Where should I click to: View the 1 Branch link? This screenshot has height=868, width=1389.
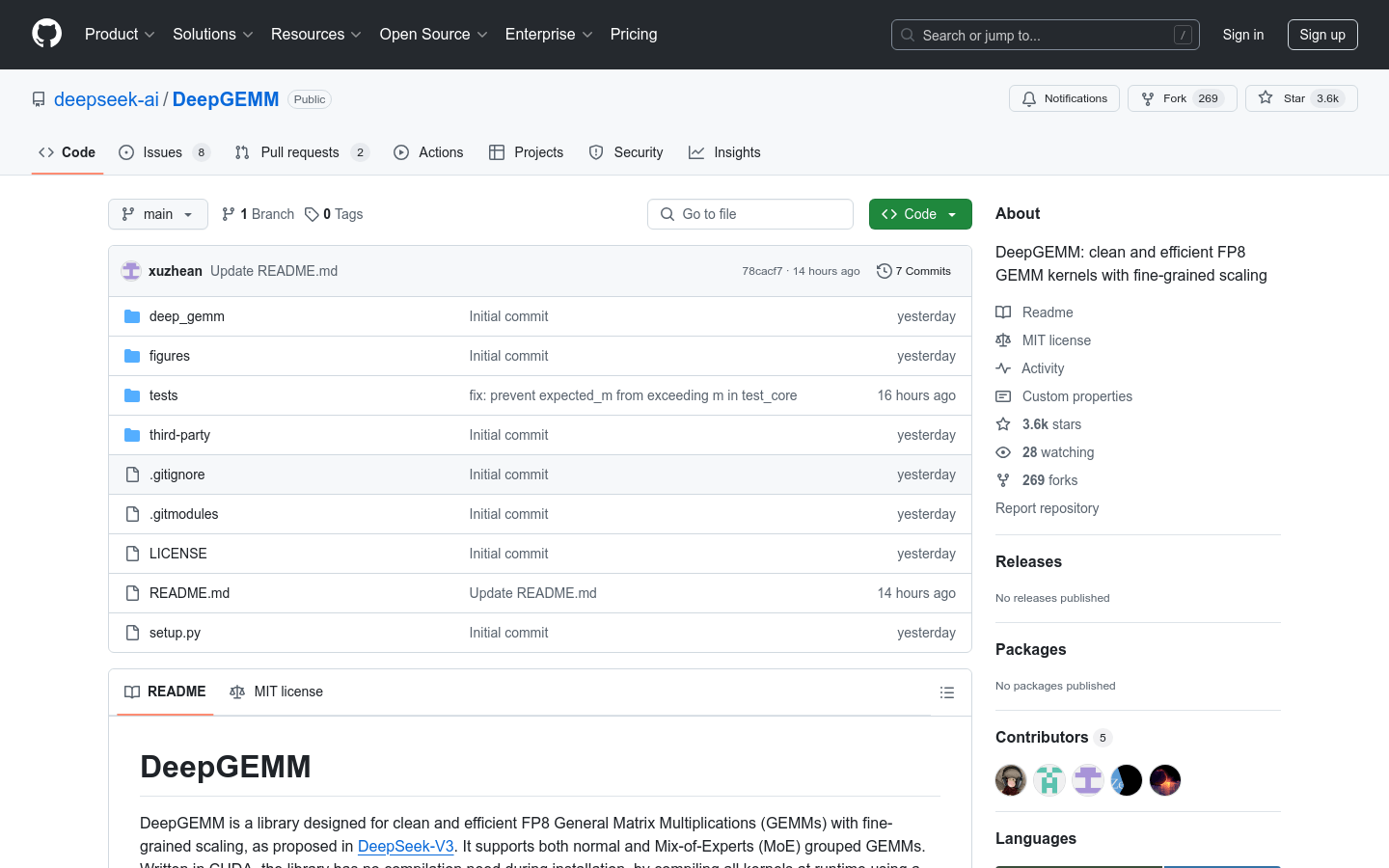coord(258,214)
